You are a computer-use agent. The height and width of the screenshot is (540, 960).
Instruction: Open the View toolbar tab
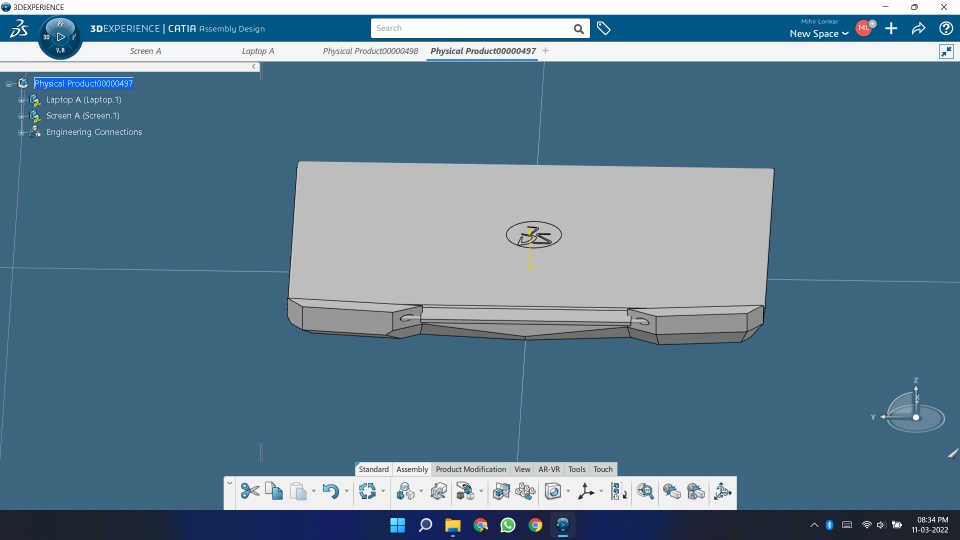click(x=522, y=469)
